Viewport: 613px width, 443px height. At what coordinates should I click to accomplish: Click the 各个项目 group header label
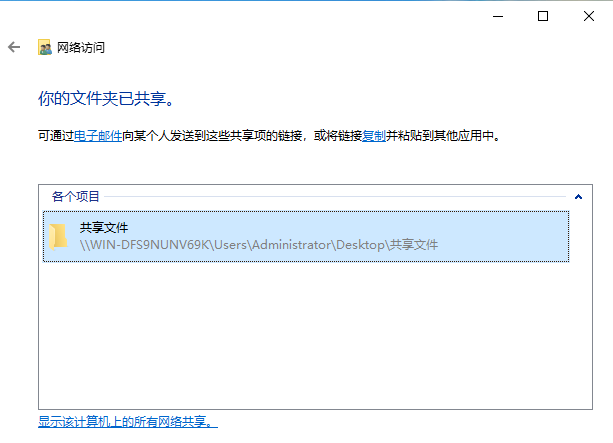(76, 197)
